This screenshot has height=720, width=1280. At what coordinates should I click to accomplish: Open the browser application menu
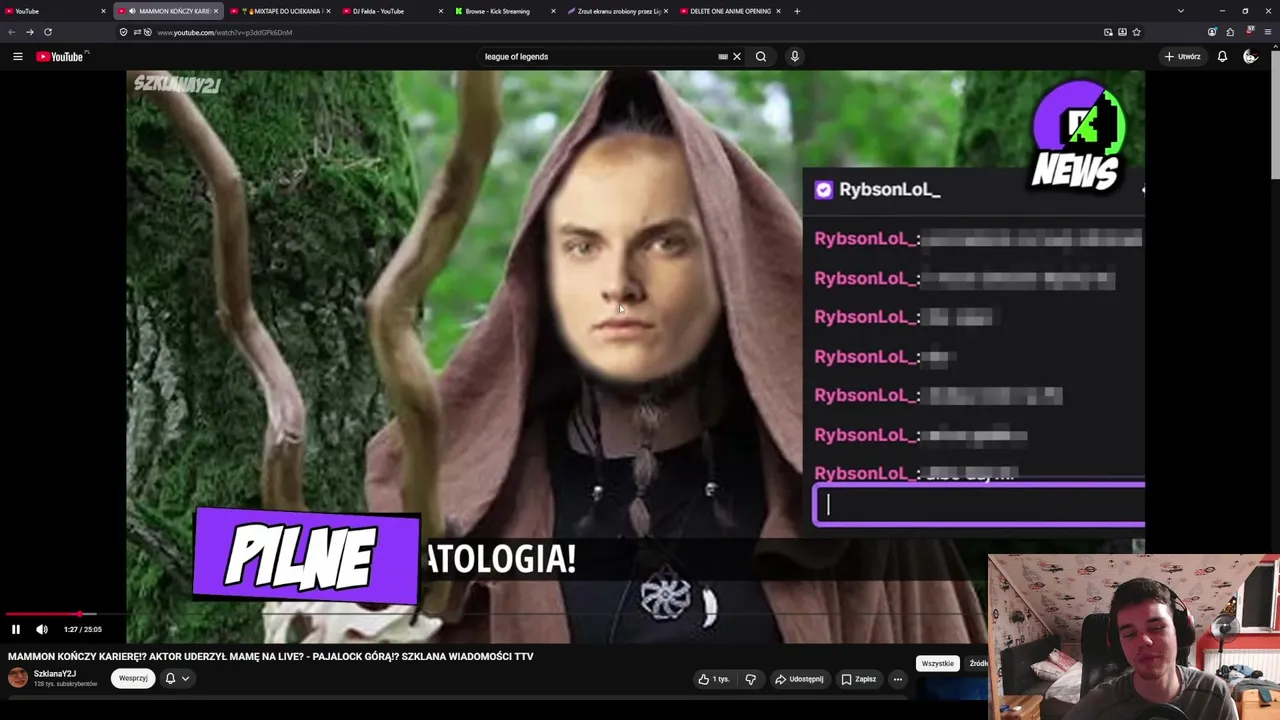(x=1268, y=32)
